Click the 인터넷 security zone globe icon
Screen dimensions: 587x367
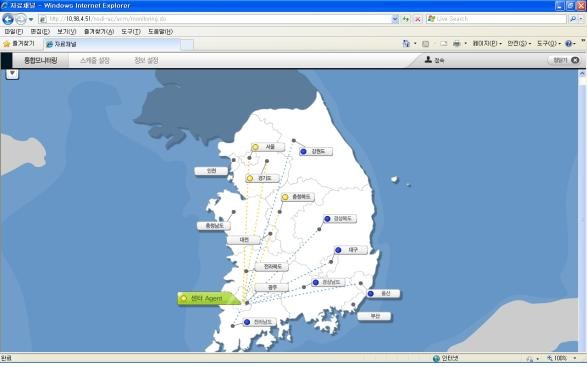(436, 358)
